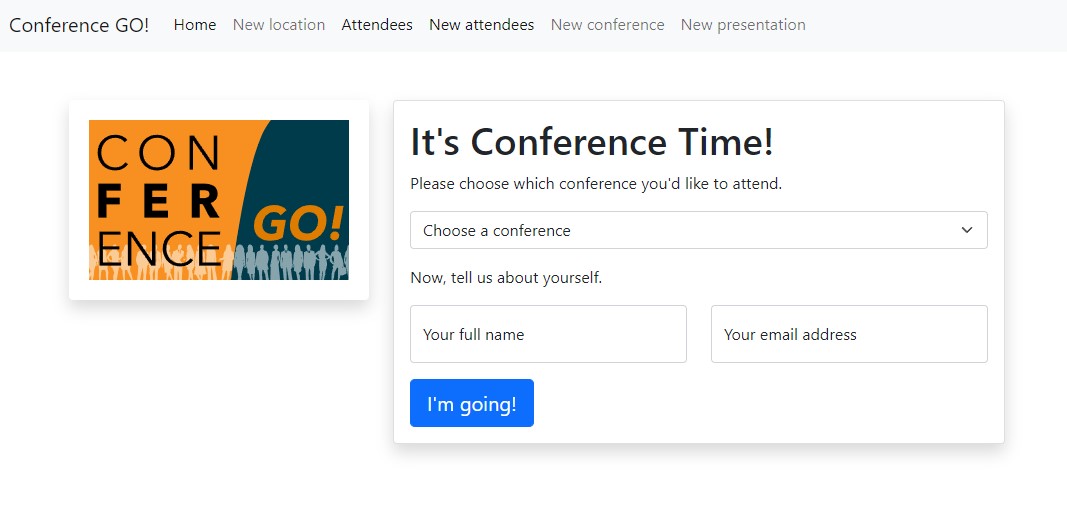This screenshot has height=517, width=1067.
Task: Open the New attendees nav link
Action: point(481,25)
